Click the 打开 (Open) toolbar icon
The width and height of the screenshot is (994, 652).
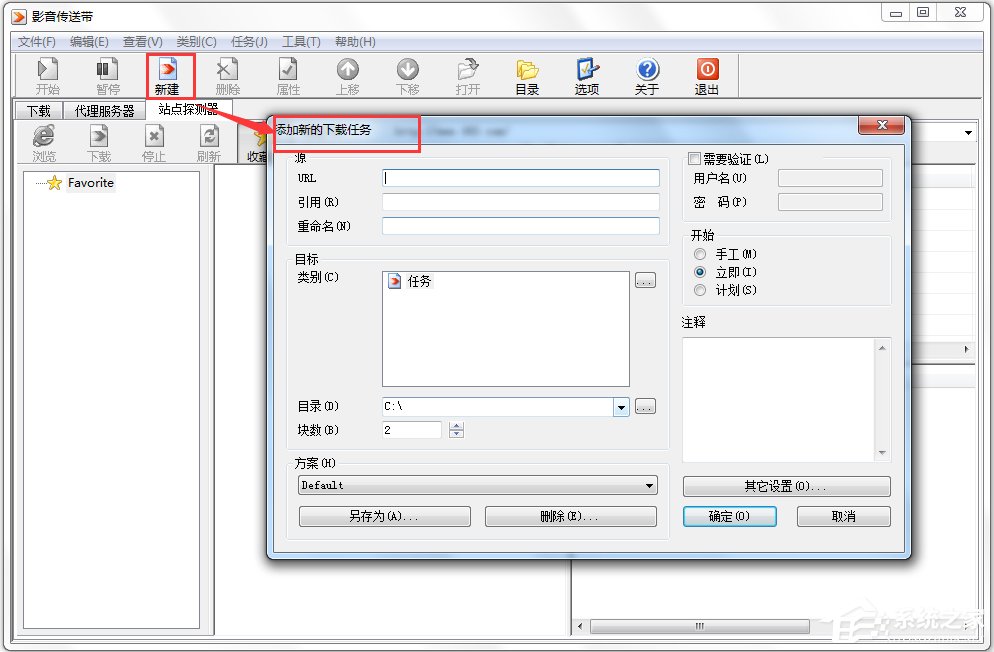coord(467,75)
